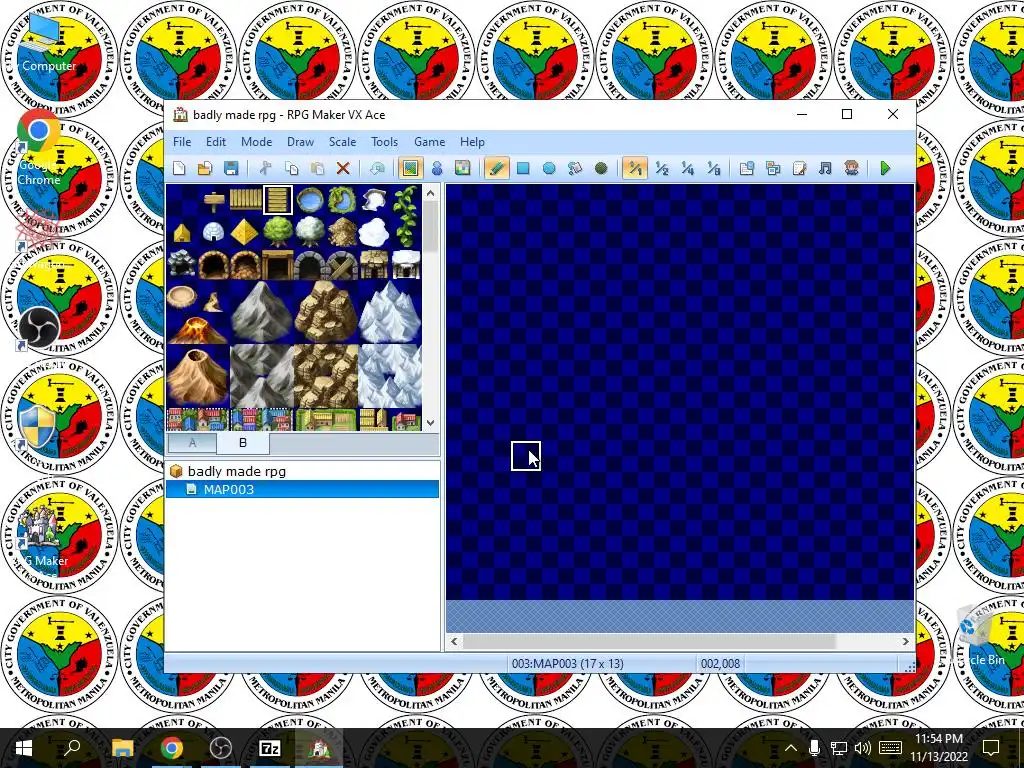The image size is (1024, 768).
Task: Click the map canvas cursor square
Action: tap(526, 456)
